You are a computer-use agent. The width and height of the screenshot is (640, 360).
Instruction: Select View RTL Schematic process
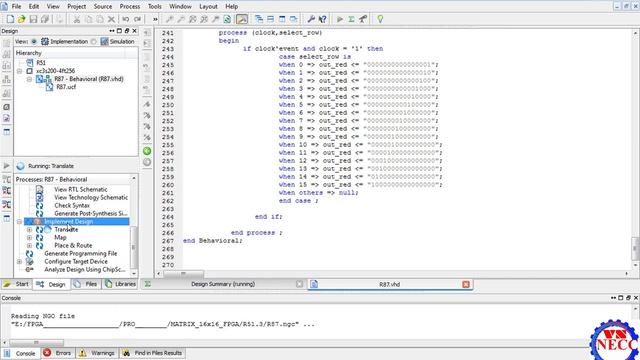tap(81, 189)
